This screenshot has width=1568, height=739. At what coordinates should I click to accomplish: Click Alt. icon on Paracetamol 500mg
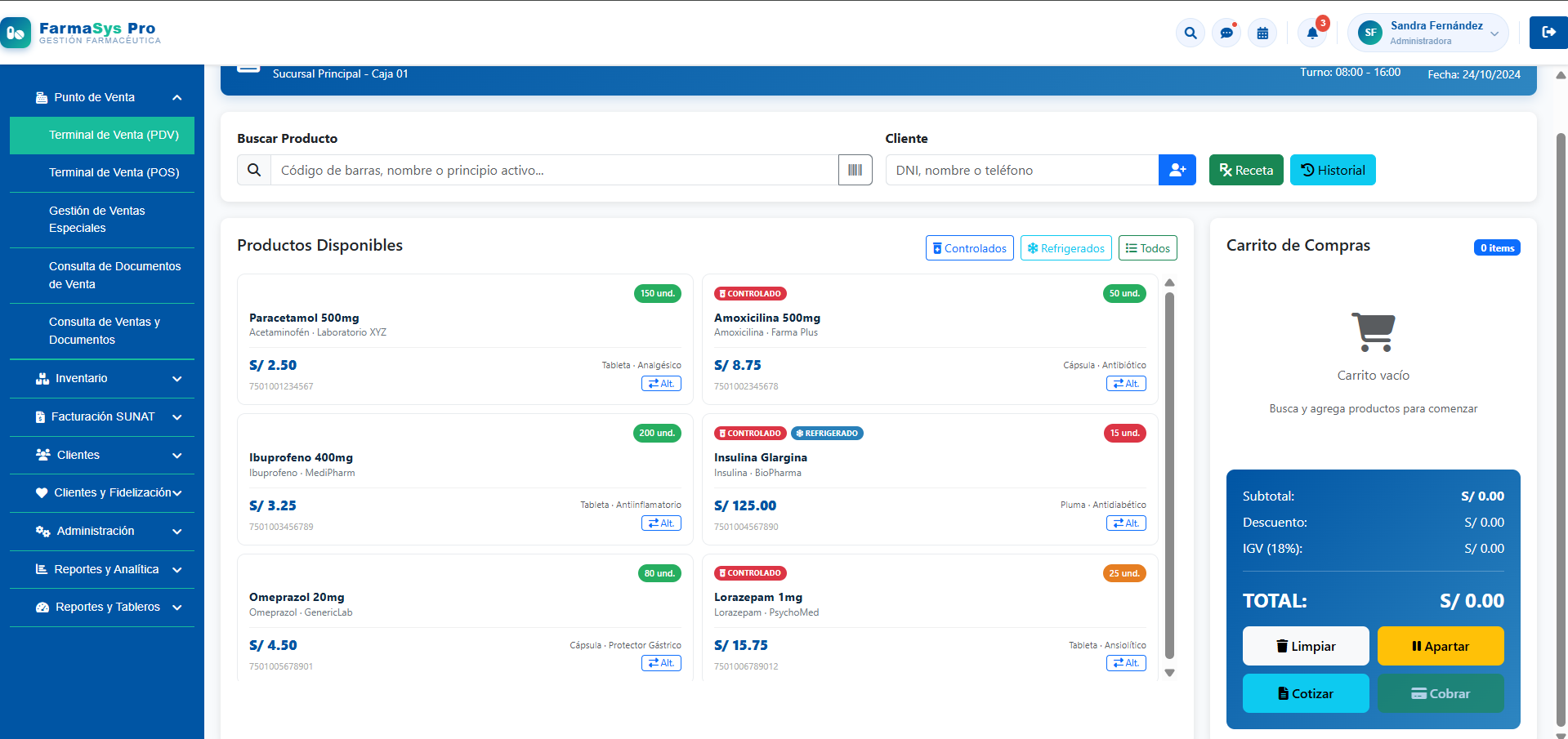(661, 384)
